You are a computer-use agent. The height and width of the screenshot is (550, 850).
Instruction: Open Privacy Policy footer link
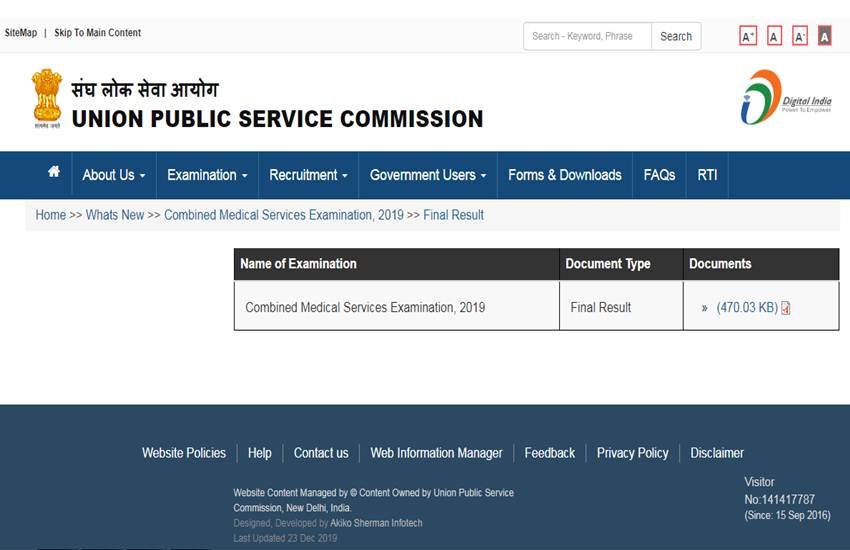click(632, 453)
